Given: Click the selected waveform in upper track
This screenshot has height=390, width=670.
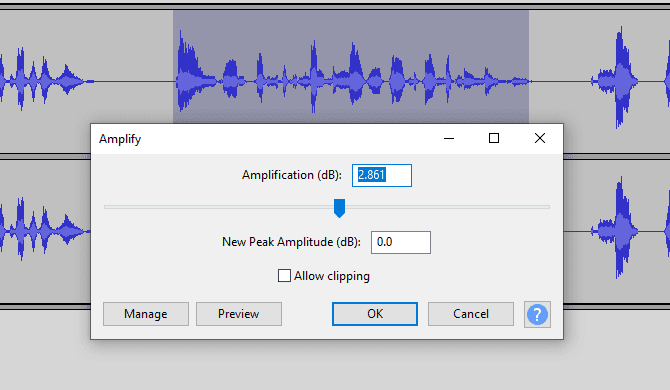Looking at the screenshot, I should 351,67.
